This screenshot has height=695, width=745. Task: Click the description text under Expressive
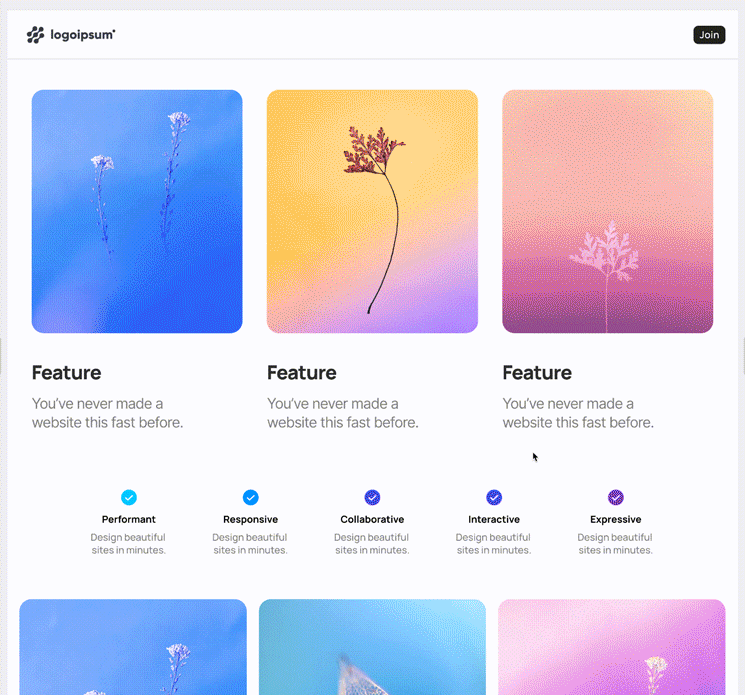coord(615,543)
